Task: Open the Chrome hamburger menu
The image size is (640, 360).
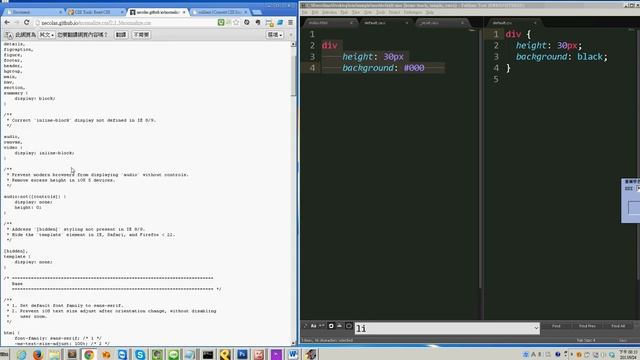Action: pyautogui.click(x=290, y=22)
